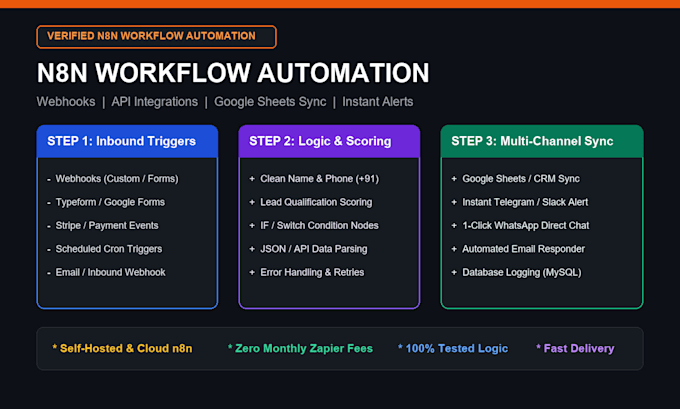Select the 'STEP 1: Inbound Triggers' header
Image resolution: width=680 pixels, height=409 pixels.
pos(128,141)
